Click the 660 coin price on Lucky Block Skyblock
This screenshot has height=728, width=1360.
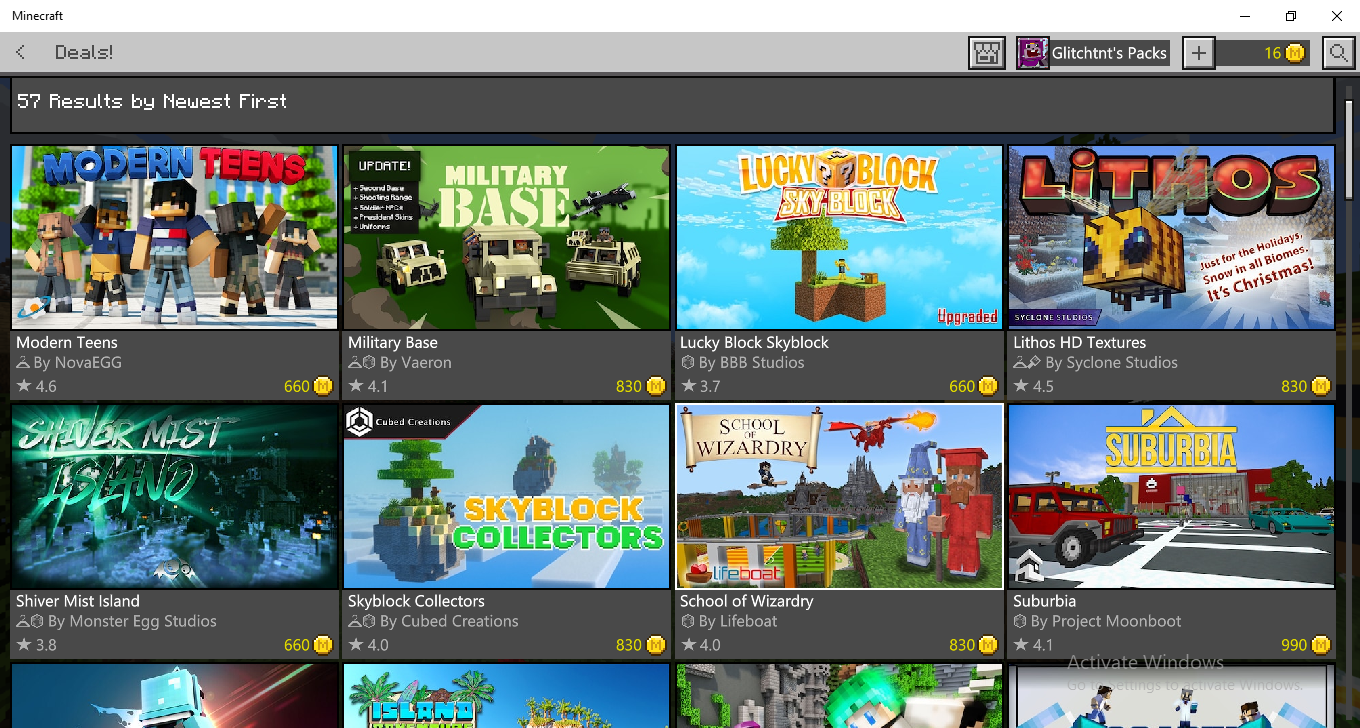972,386
